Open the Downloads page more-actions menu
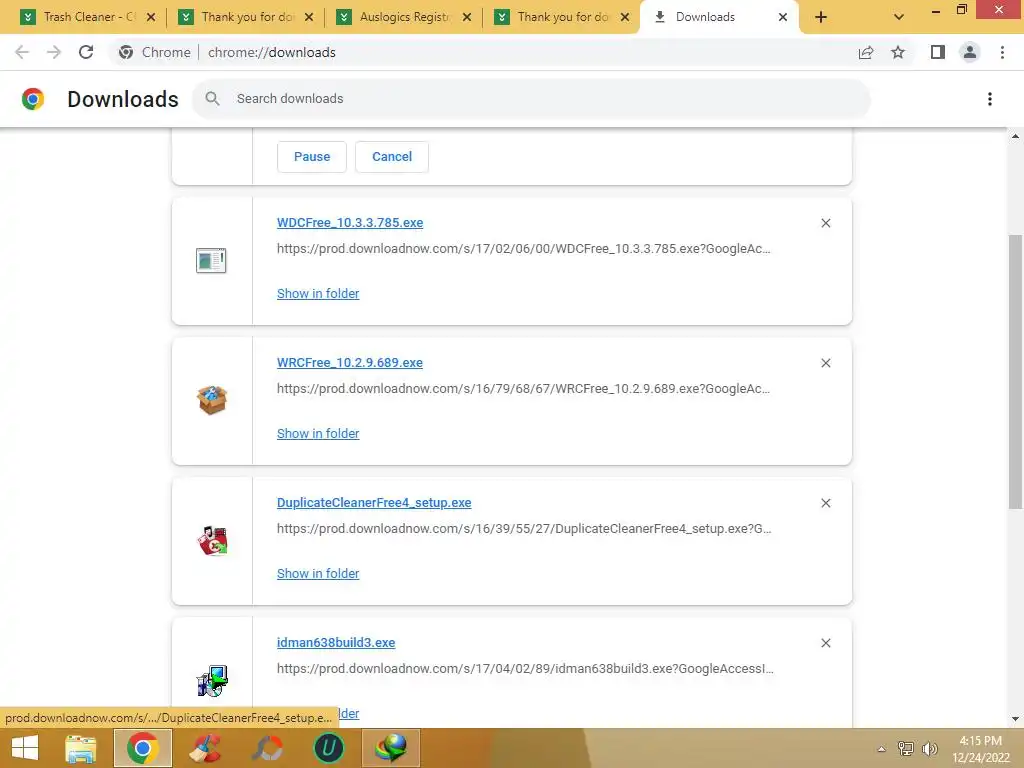 coord(989,99)
